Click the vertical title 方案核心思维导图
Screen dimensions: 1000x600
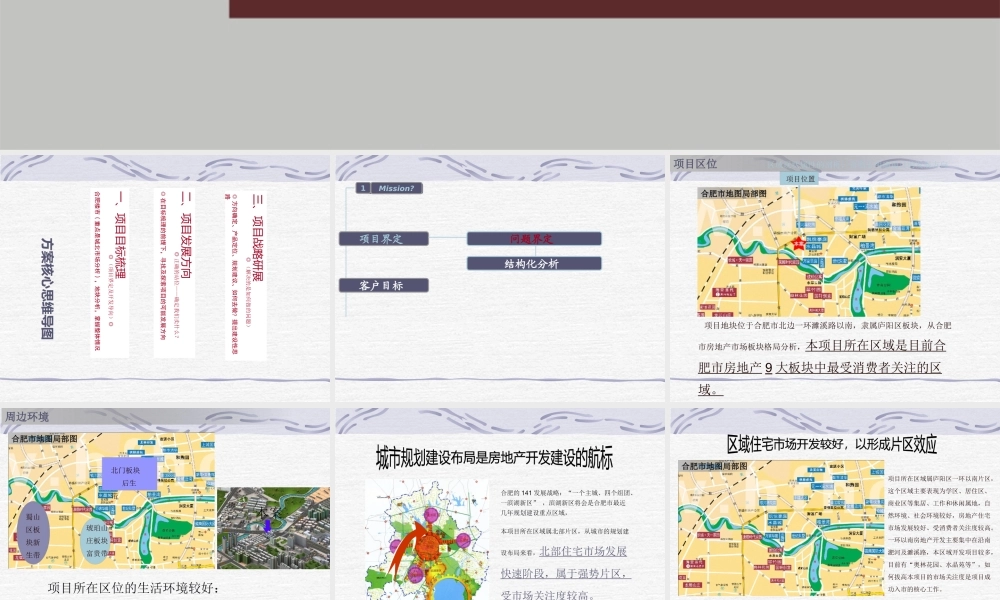coord(47,288)
